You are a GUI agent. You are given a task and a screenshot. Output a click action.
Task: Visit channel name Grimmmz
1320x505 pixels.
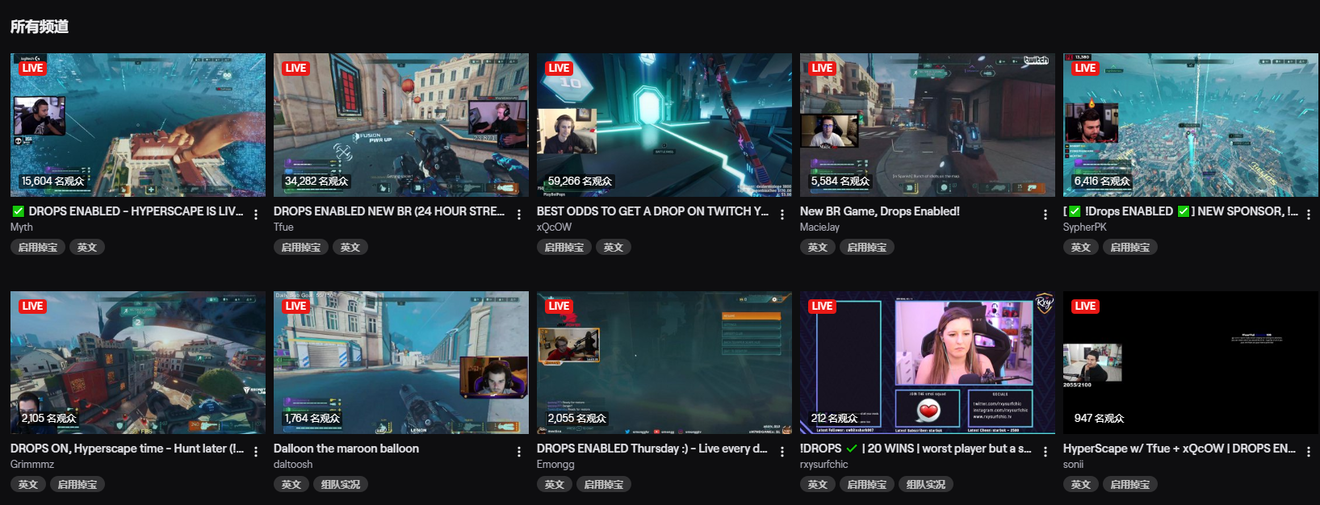point(32,465)
